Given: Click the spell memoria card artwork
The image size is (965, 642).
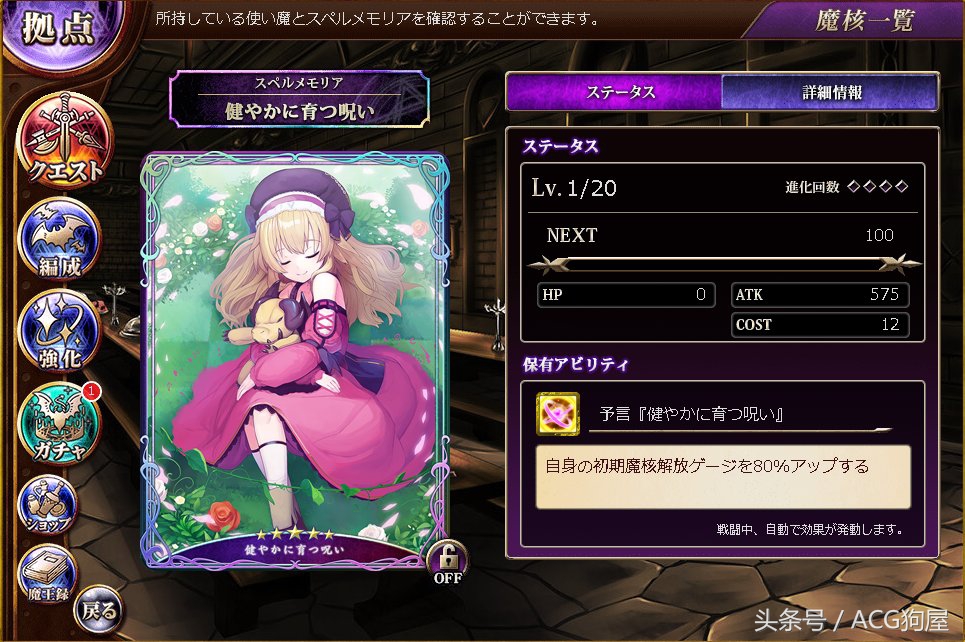Looking at the screenshot, I should tap(297, 360).
